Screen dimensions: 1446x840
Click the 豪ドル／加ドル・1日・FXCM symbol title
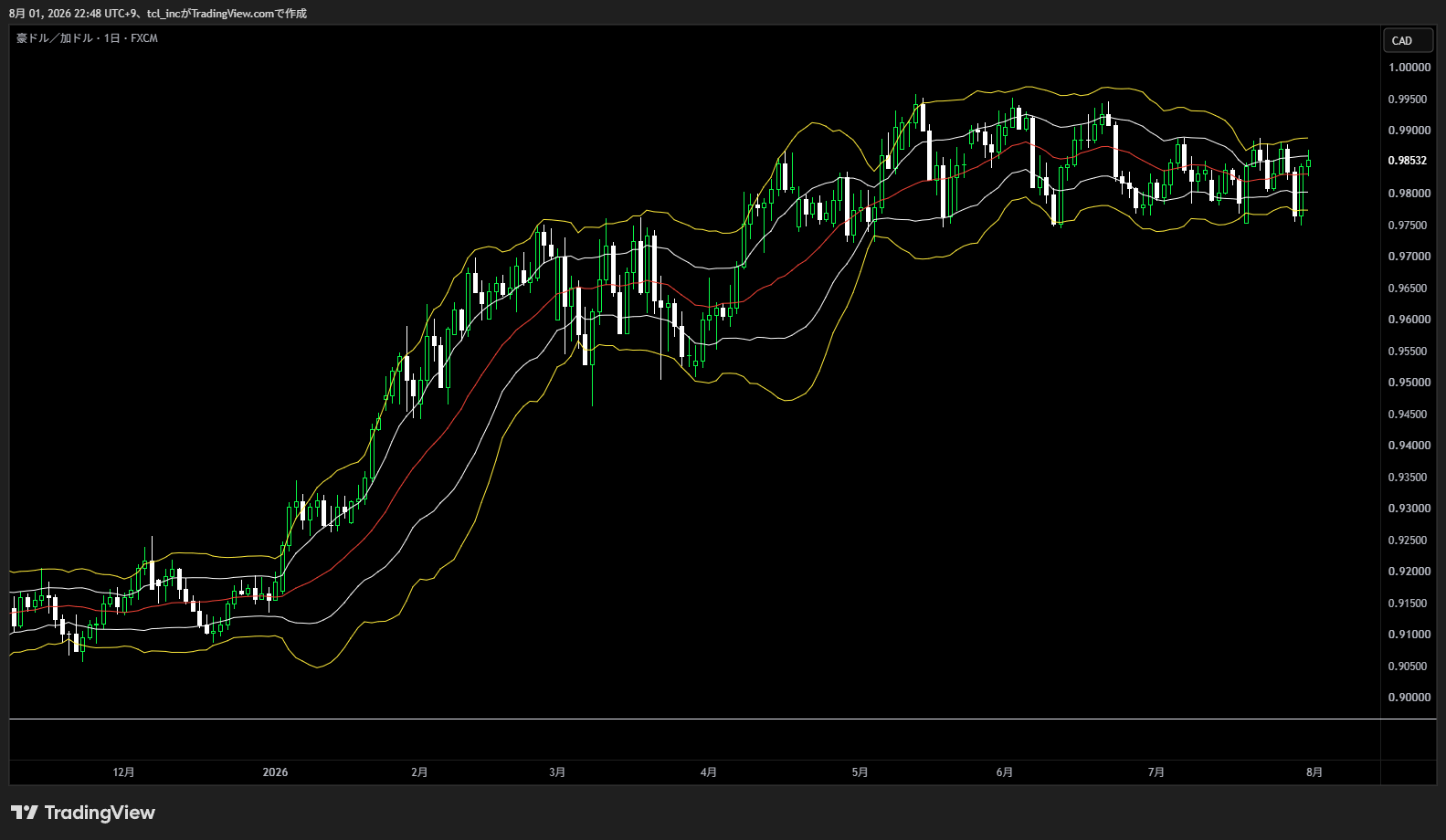(x=87, y=38)
